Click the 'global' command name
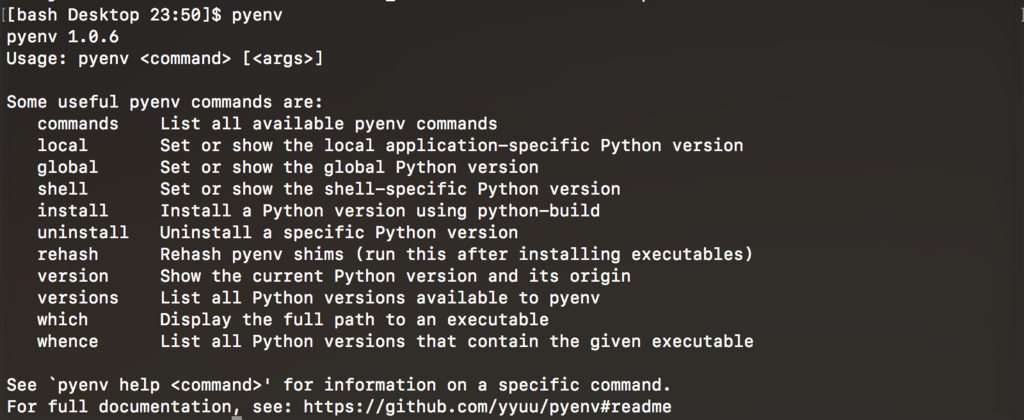The image size is (1024, 420). coord(68,167)
